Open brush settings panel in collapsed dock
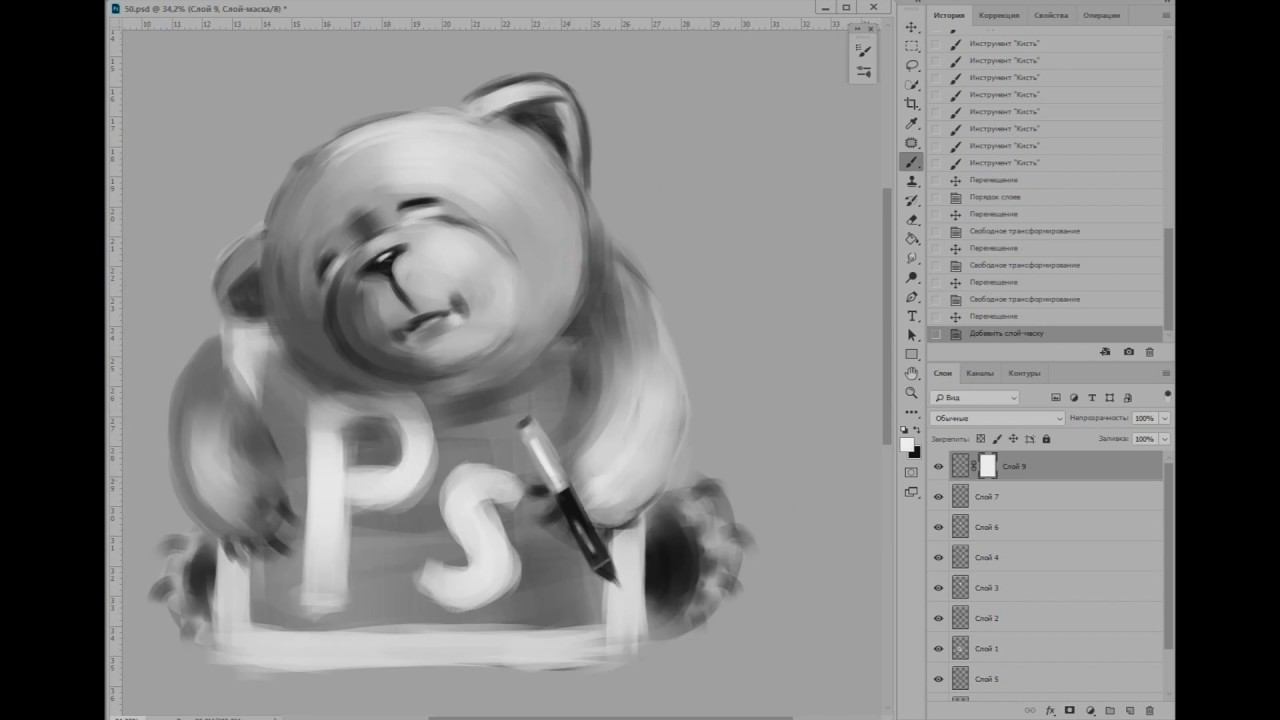This screenshot has width=1280, height=720. (864, 51)
